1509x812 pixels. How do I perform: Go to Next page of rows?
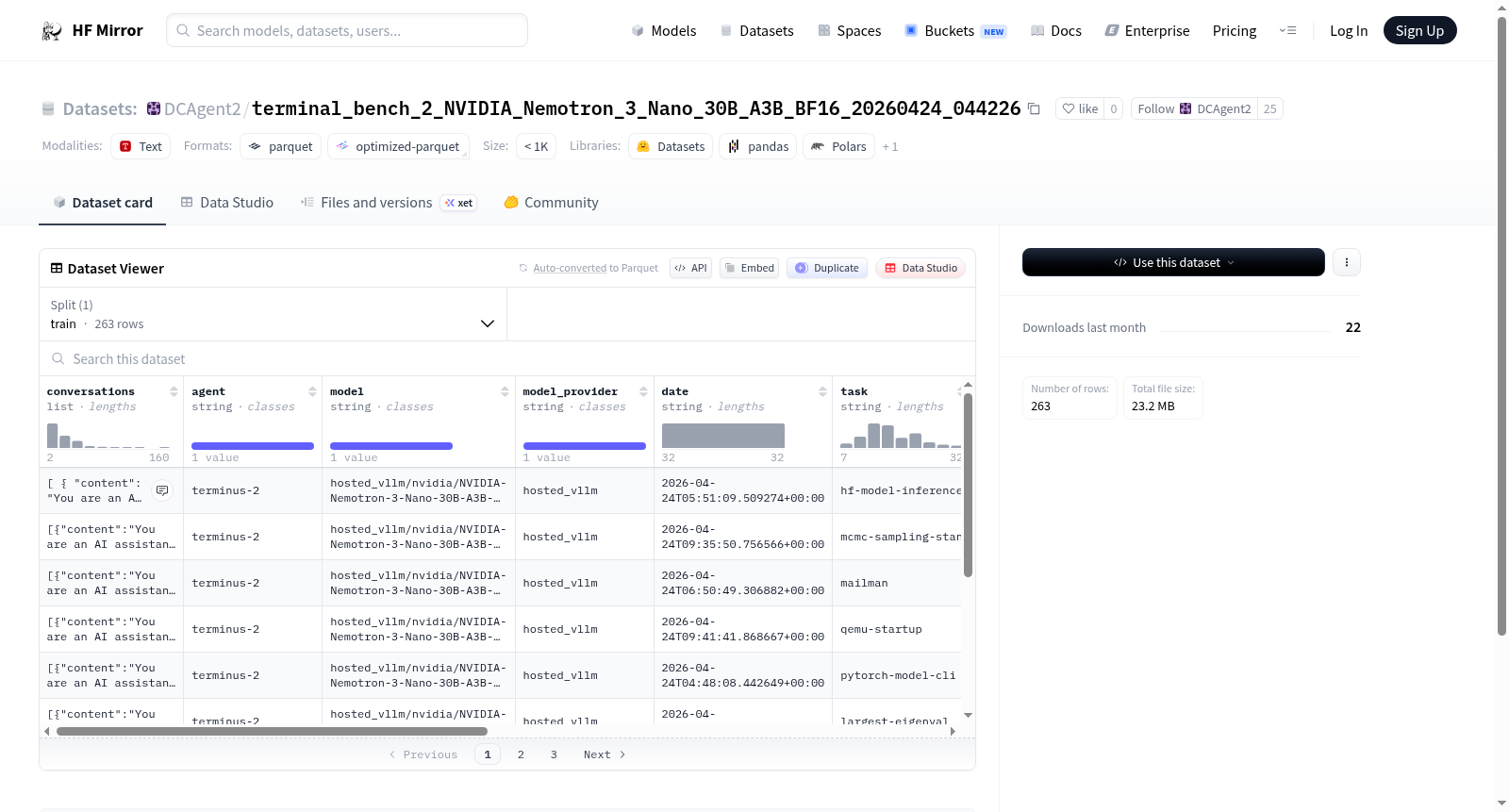click(605, 754)
